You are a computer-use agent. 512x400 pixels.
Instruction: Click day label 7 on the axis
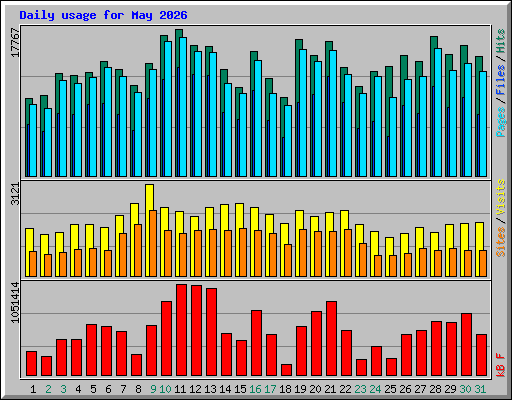(x=123, y=389)
